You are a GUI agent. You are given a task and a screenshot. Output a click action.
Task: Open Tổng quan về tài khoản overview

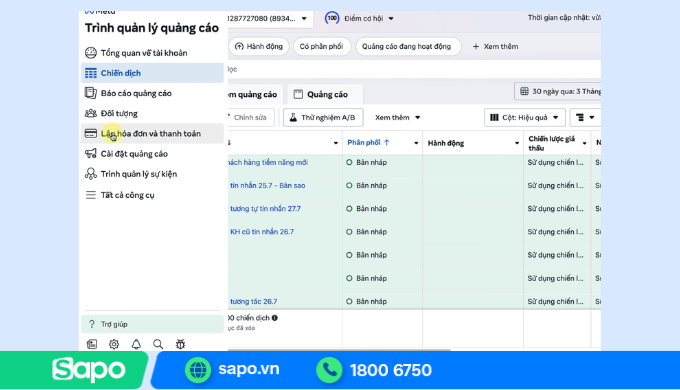tap(152, 53)
